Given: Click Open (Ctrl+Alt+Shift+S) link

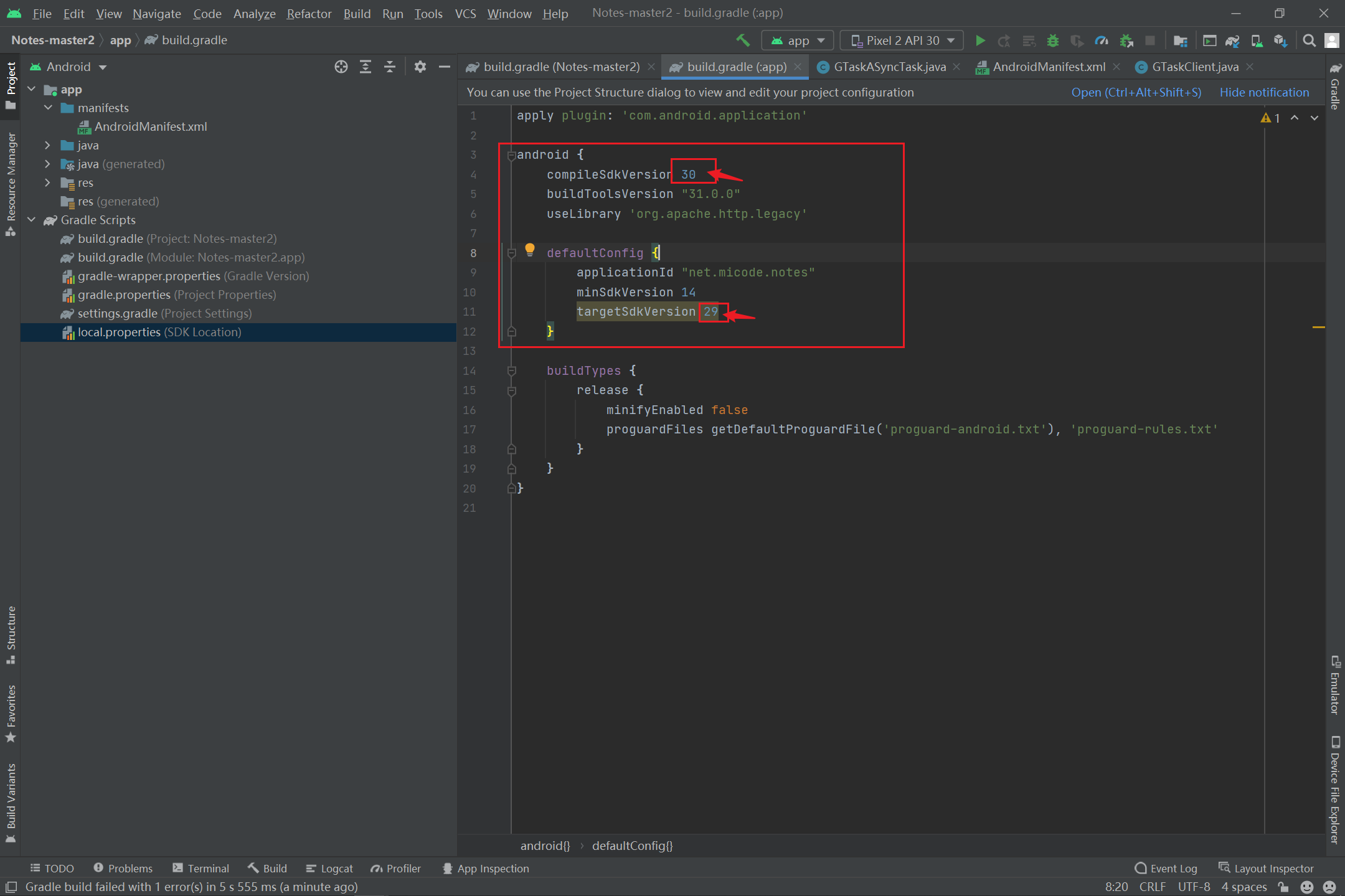Looking at the screenshot, I should point(1136,92).
